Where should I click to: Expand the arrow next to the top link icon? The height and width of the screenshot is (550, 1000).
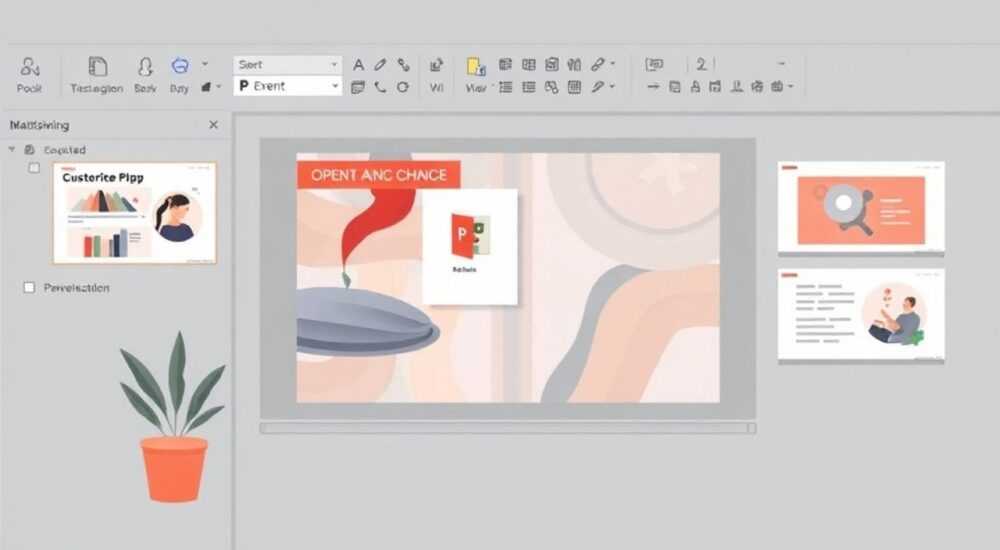coord(613,64)
